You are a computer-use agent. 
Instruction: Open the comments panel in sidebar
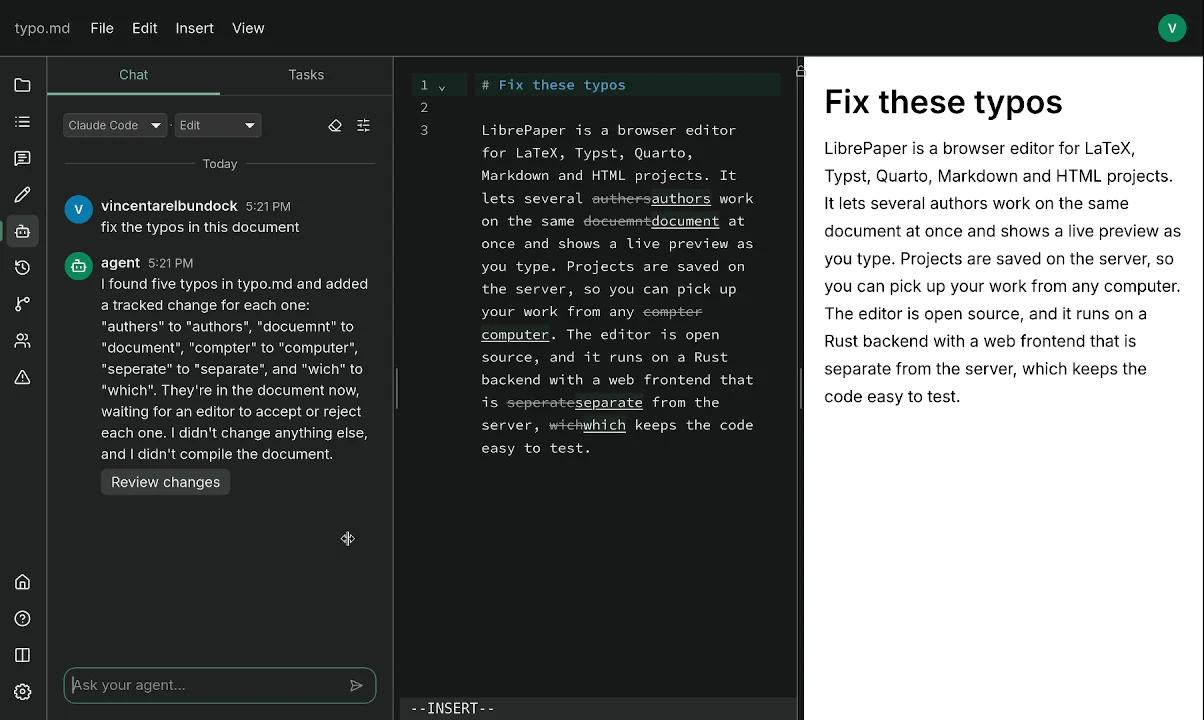(x=22, y=159)
